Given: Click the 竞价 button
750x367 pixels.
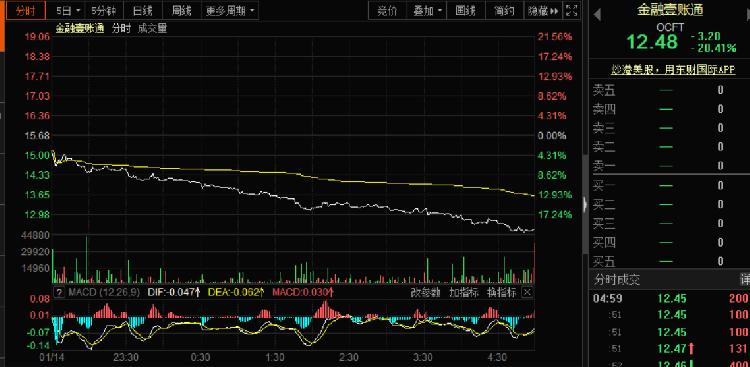Looking at the screenshot, I should pyautogui.click(x=387, y=10).
